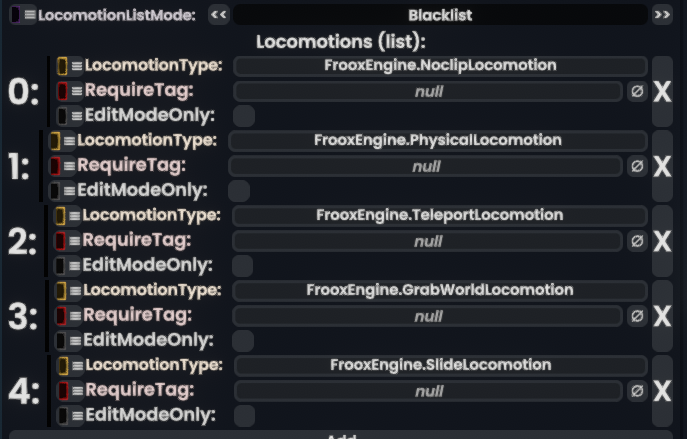The width and height of the screenshot is (687, 439).
Task: Select the TeleportLocomotion type field
Action: click(x=439, y=215)
